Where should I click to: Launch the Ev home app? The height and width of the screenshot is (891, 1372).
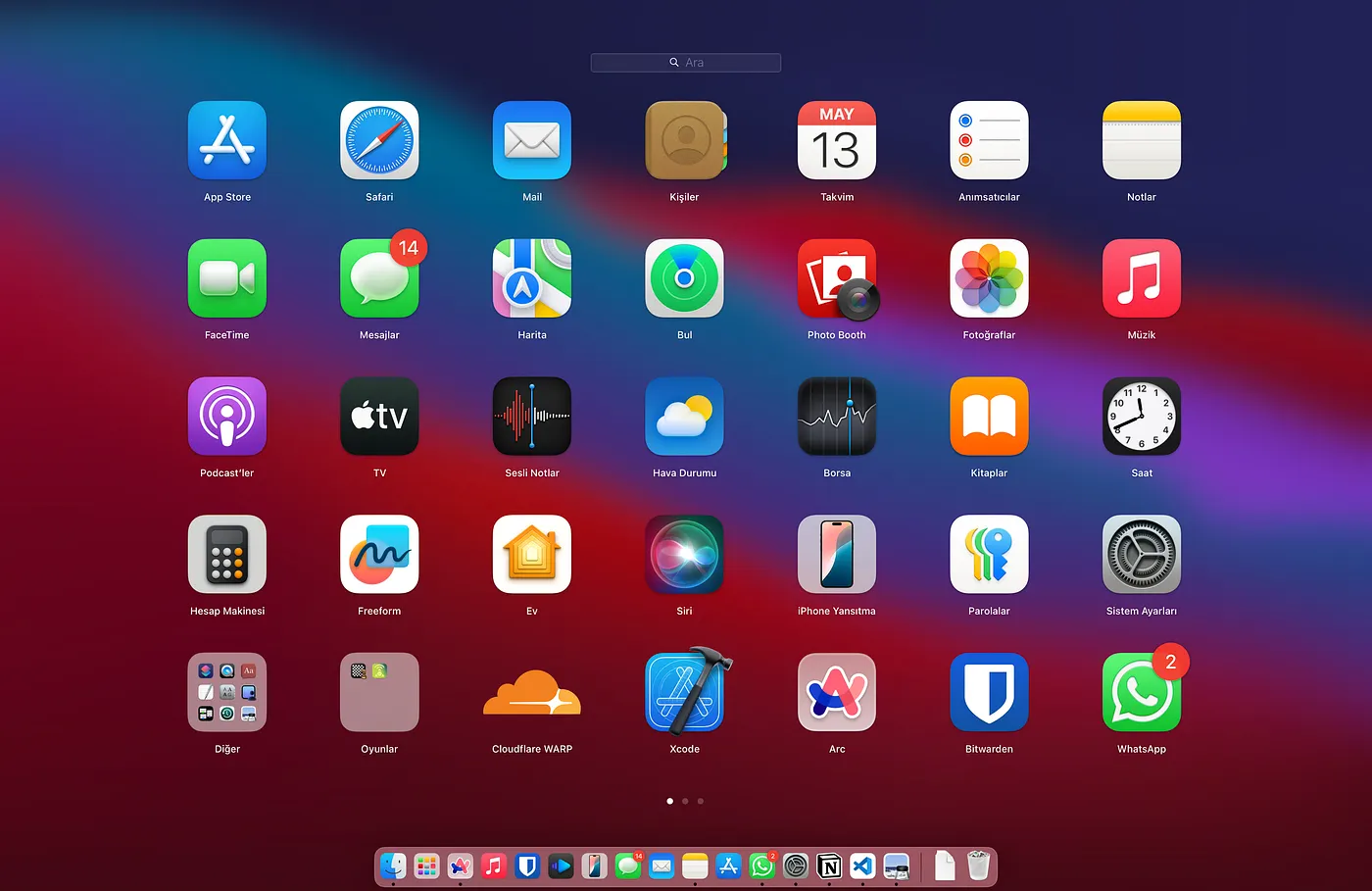coord(532,555)
